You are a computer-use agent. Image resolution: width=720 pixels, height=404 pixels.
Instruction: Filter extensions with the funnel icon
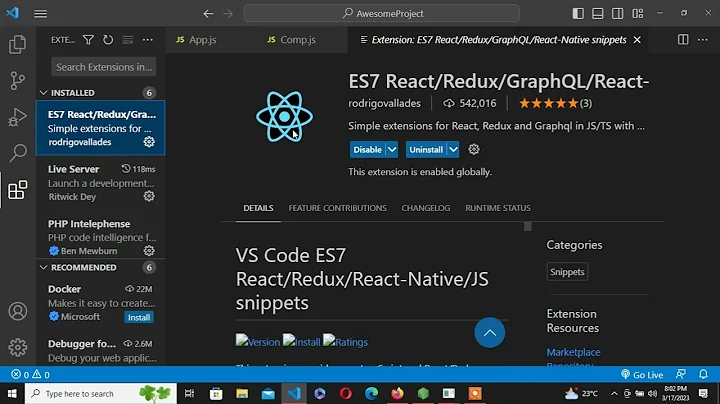88,40
